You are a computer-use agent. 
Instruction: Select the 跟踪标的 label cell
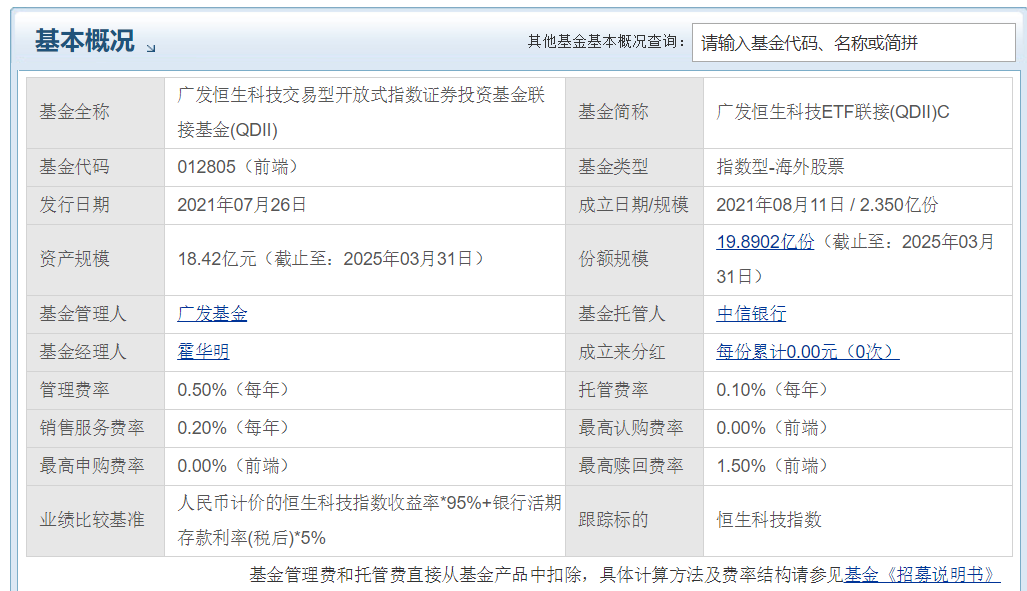pyautogui.click(x=634, y=521)
